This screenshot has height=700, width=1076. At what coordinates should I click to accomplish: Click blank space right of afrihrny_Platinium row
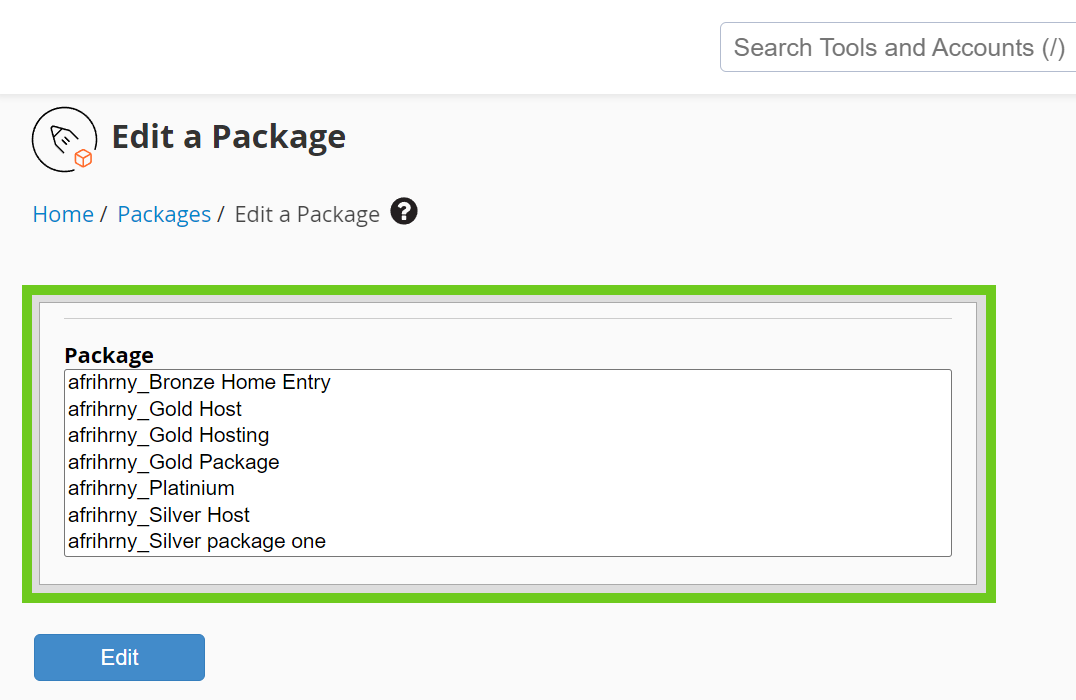(600, 488)
